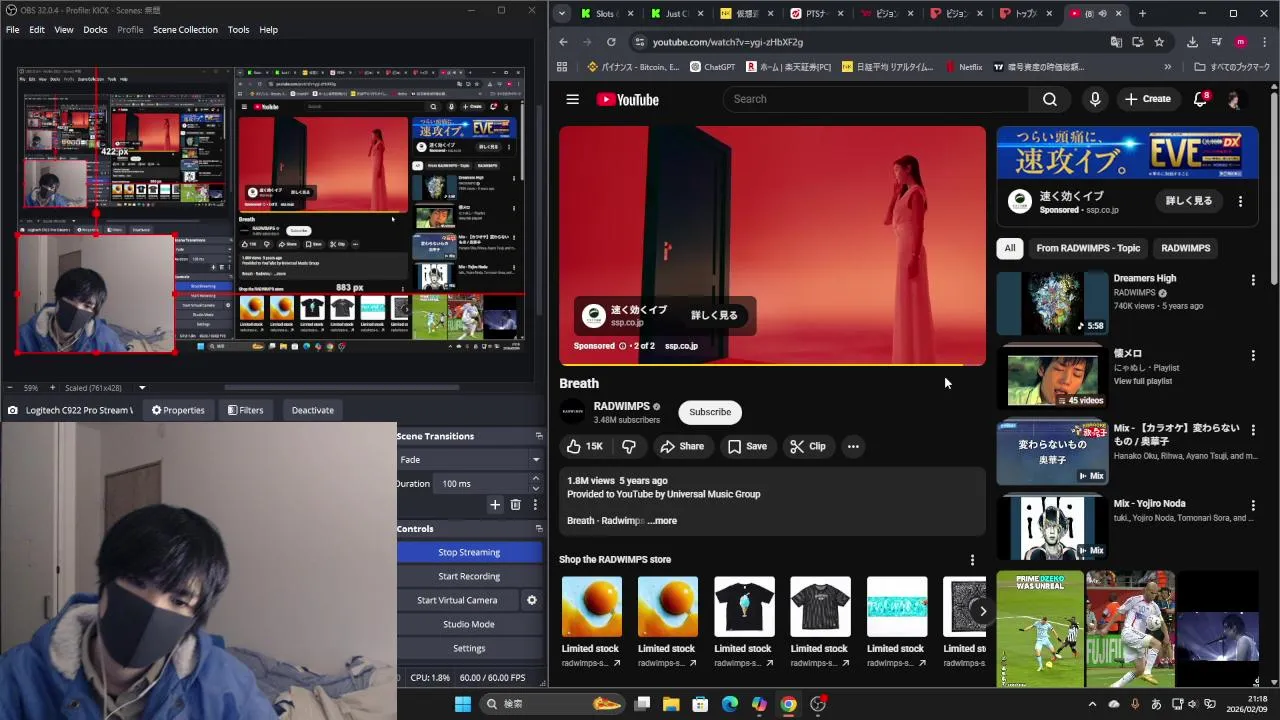Reload the YouTube page in Chrome

[611, 42]
